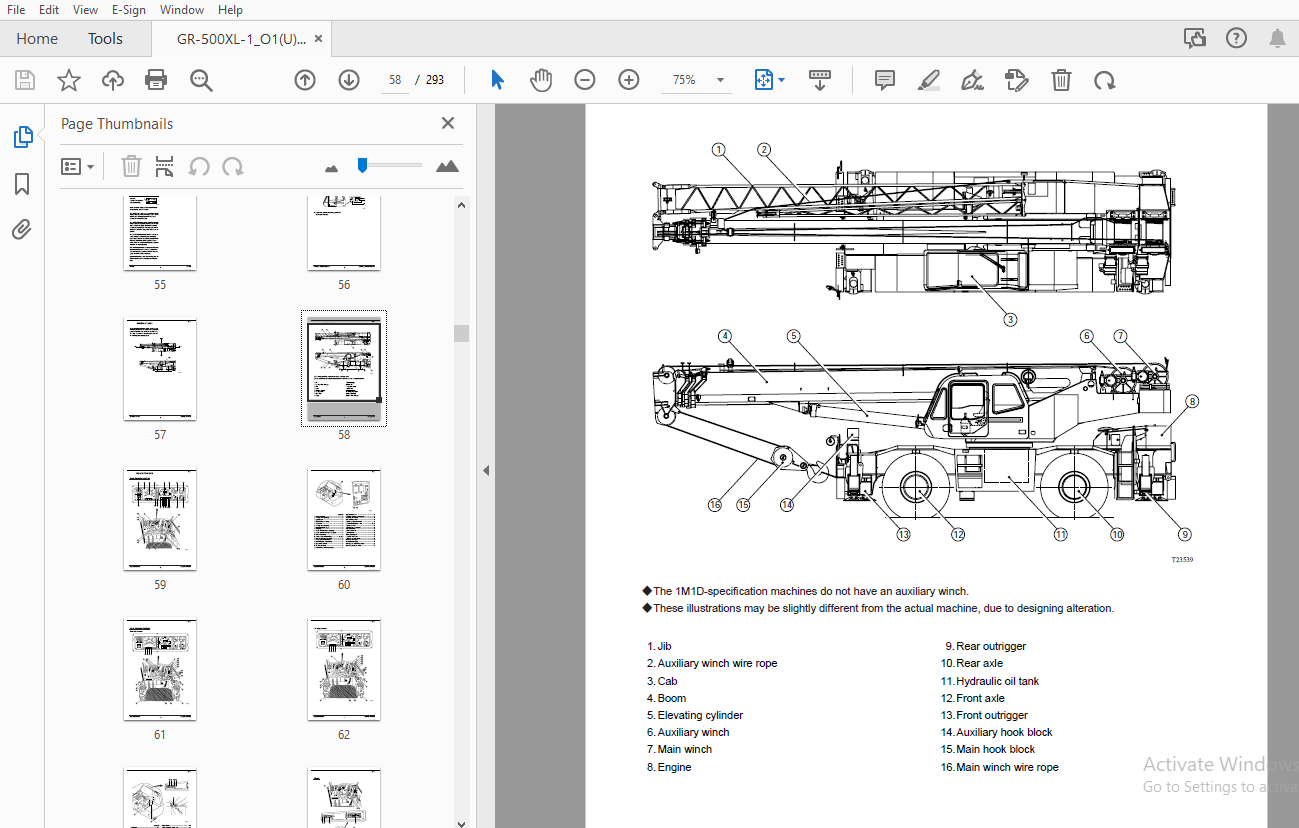
Task: Enlarge thumbnail size large mountains icon
Action: 447,166
